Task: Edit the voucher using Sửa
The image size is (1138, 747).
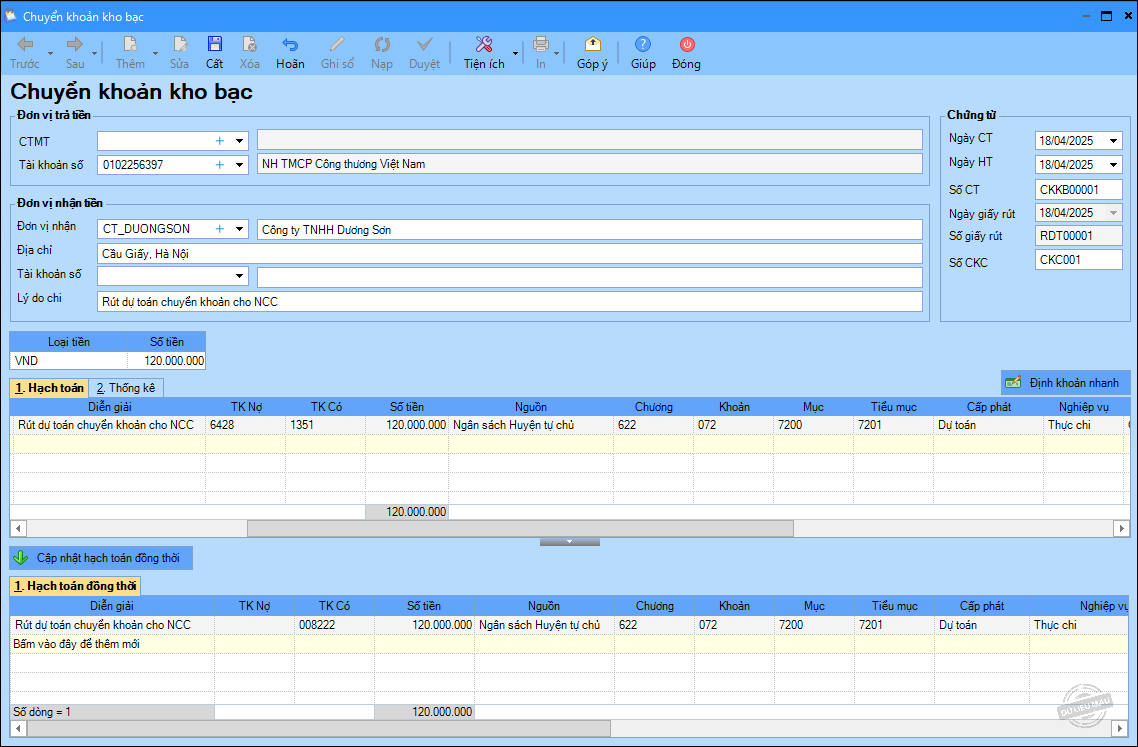Action: 179,53
